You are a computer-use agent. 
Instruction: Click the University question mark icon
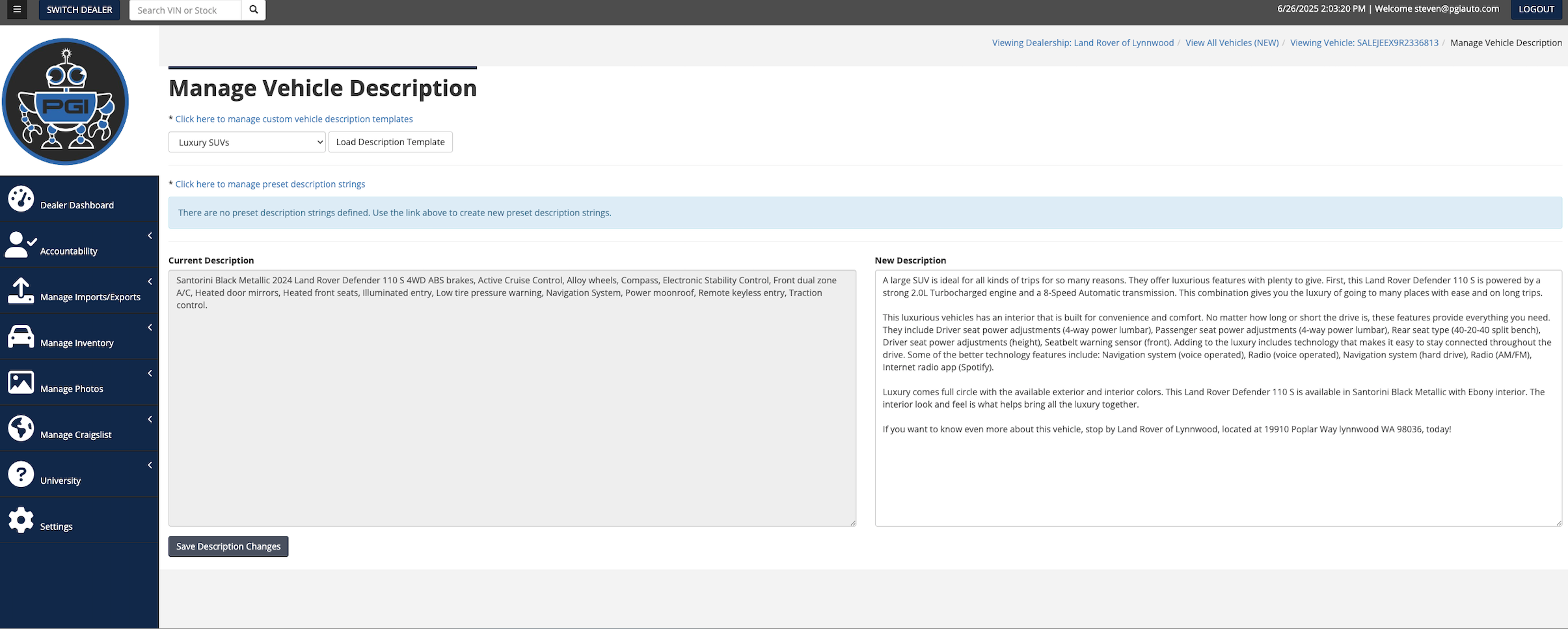coord(21,474)
